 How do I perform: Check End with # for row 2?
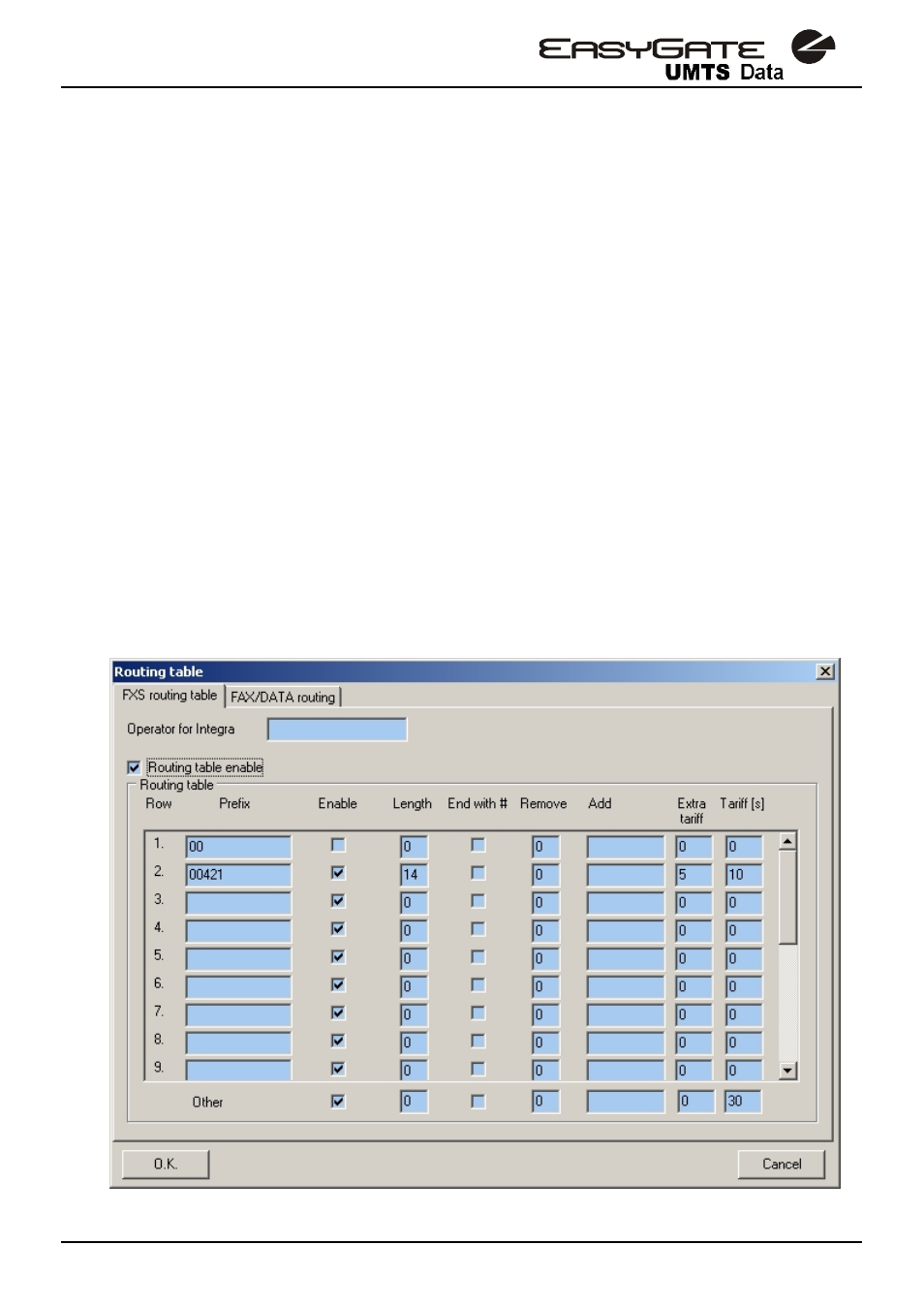pyautogui.click(x=477, y=873)
